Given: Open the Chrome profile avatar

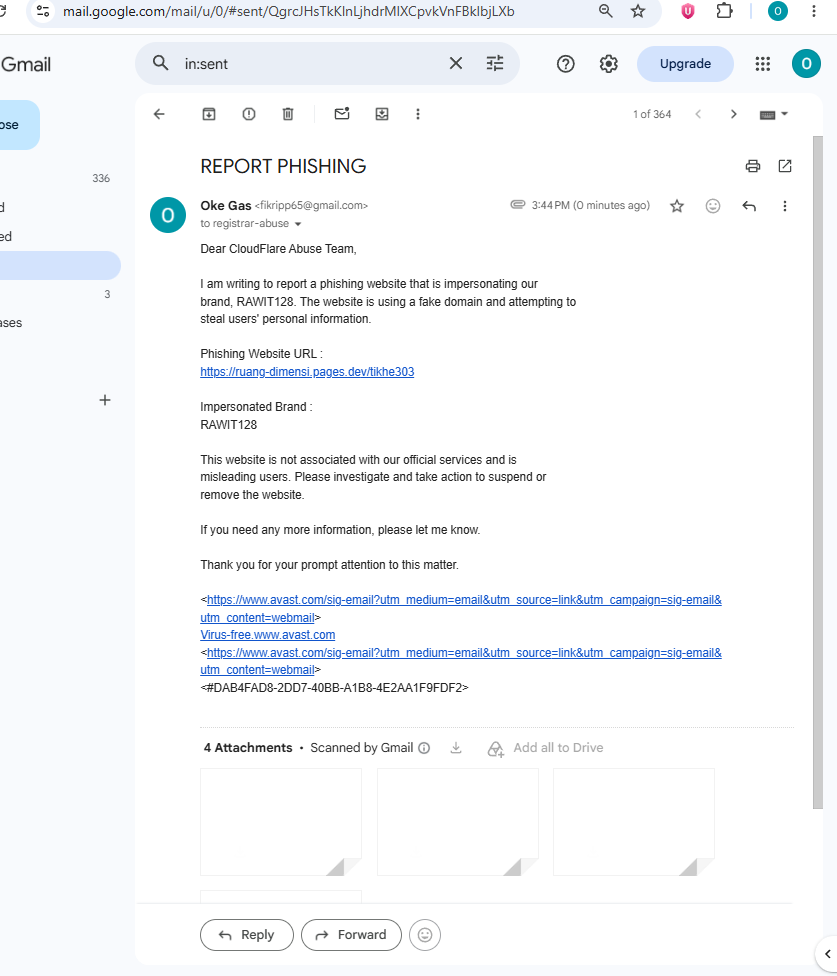Looking at the screenshot, I should (x=777, y=11).
